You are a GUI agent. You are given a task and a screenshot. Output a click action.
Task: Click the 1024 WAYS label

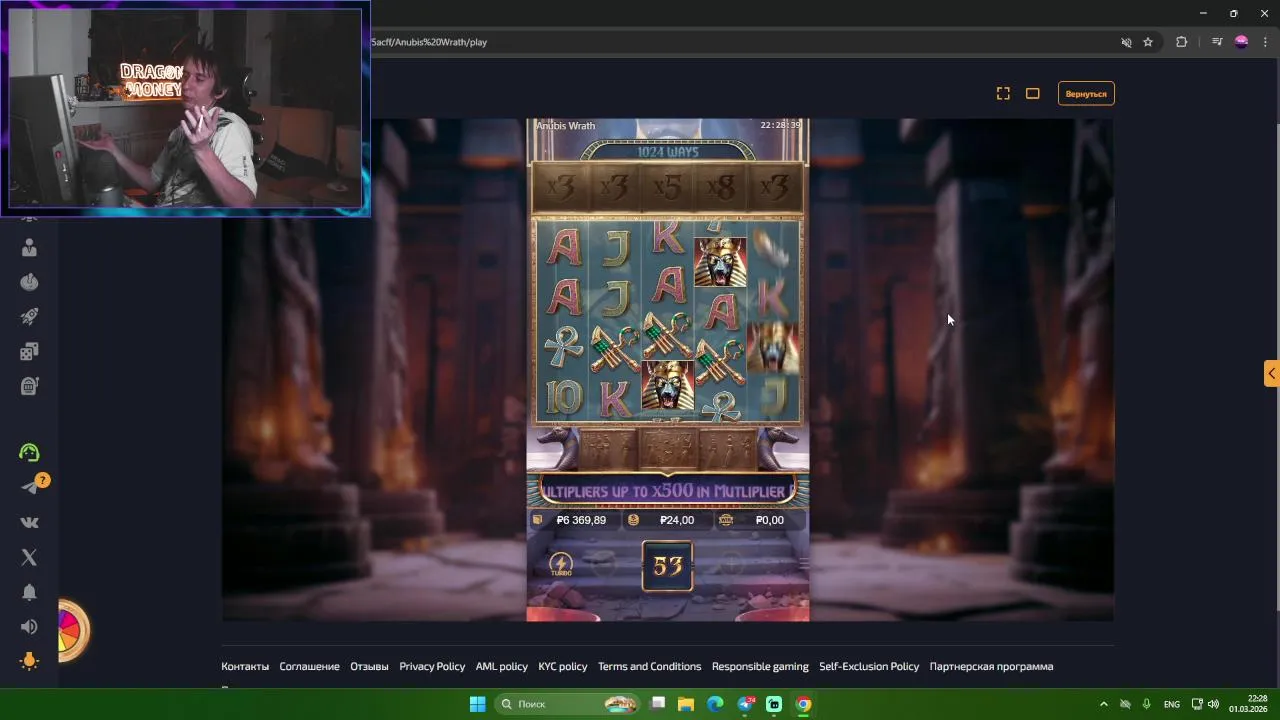668,152
